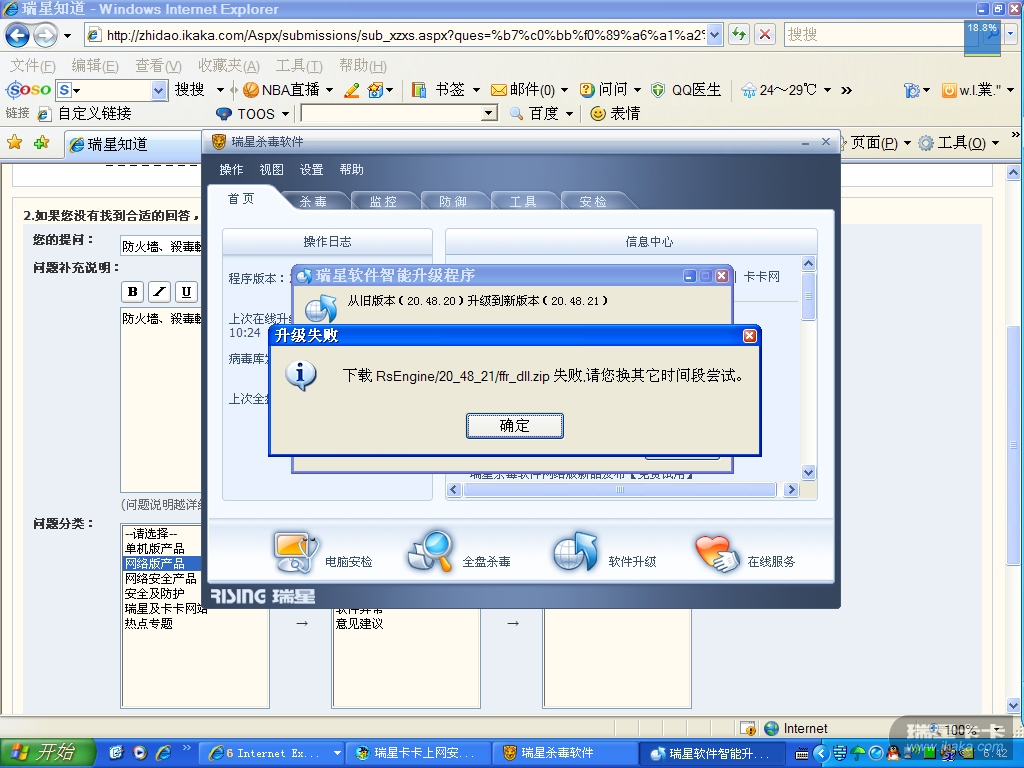Expand the TOOS toolbar dropdown
This screenshot has height=768, width=1024.
coord(285,114)
